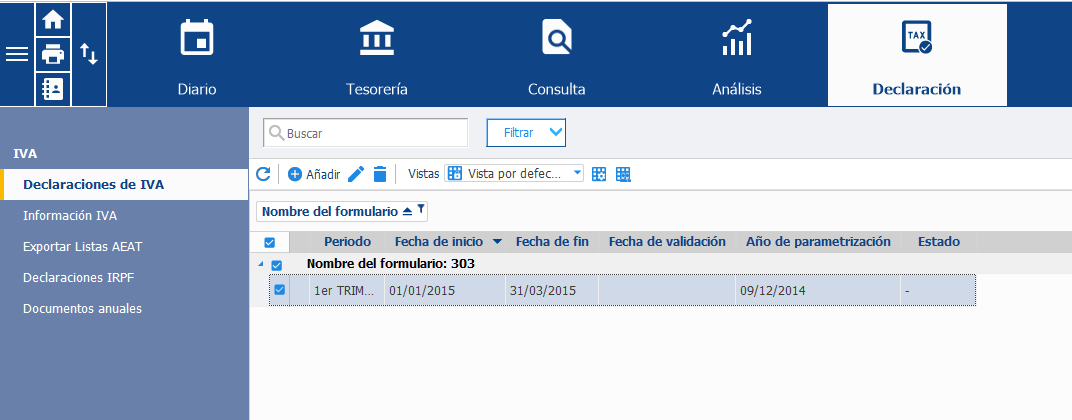Uncheck the form 303 group checkbox

277,265
